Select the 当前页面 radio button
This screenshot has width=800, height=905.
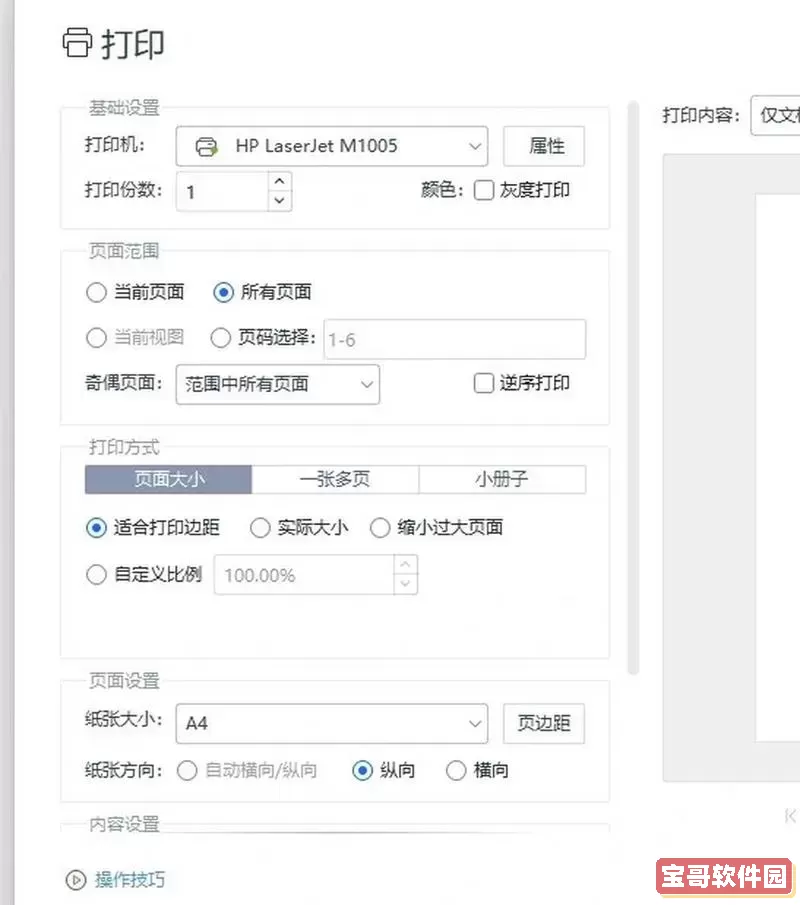(x=96, y=292)
